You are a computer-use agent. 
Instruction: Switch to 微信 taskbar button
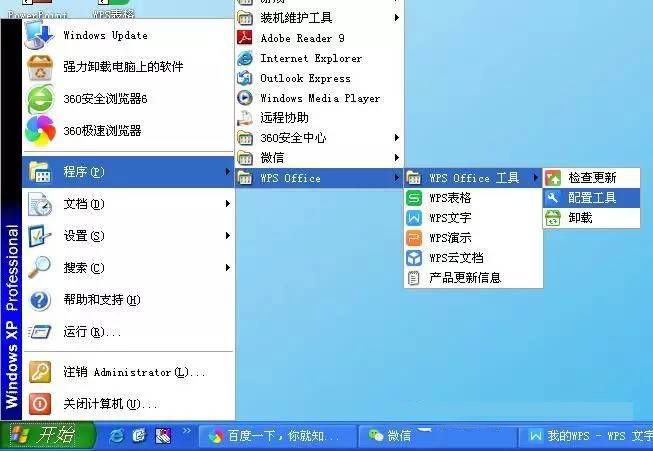coord(436,436)
